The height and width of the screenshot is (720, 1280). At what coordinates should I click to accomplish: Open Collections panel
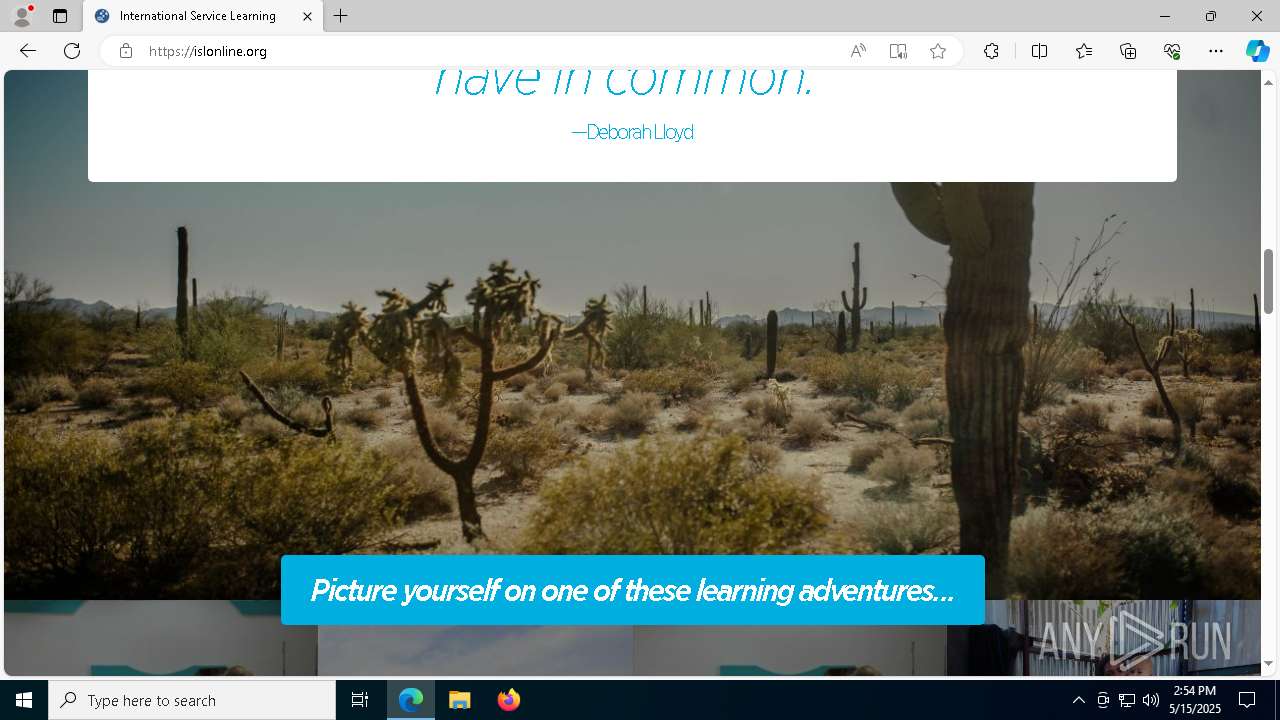(1128, 51)
